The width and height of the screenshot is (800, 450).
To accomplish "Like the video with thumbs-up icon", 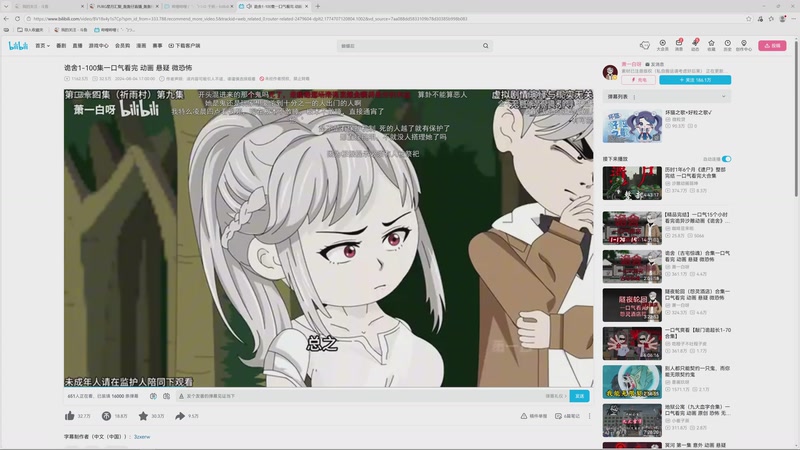I will click(70, 416).
